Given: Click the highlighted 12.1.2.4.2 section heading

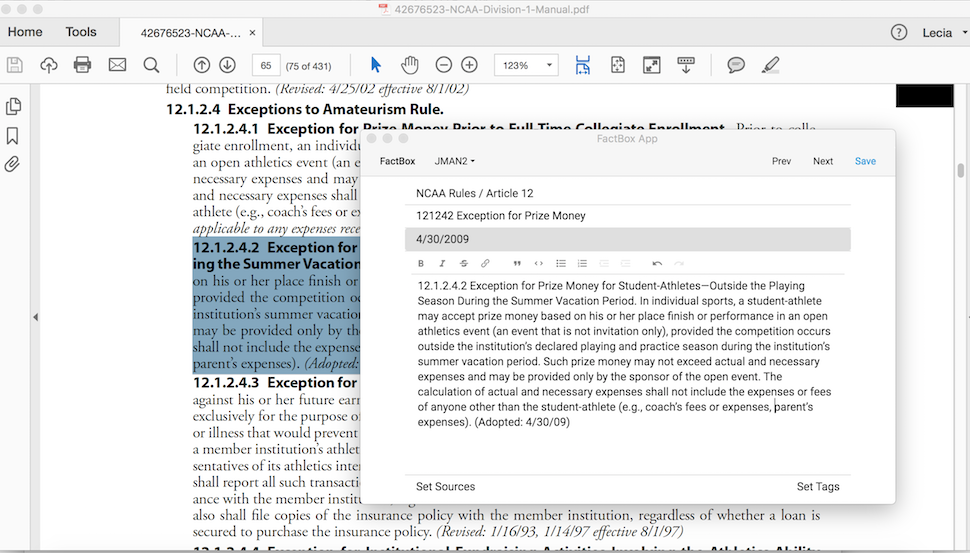Looking at the screenshot, I should [x=276, y=255].
